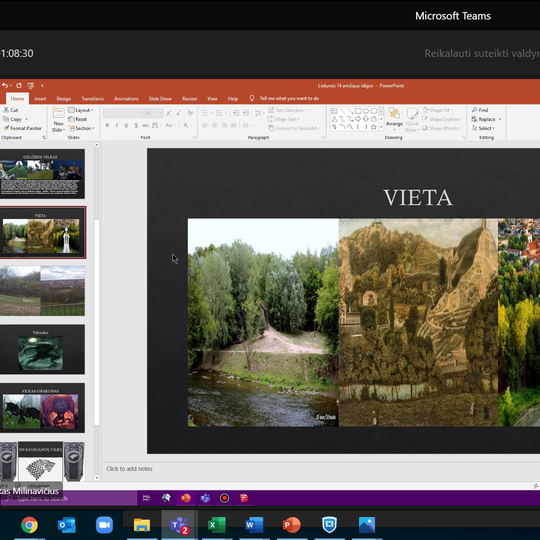The height and width of the screenshot is (540, 540).
Task: Click the New Slide icon
Action: pos(58,119)
